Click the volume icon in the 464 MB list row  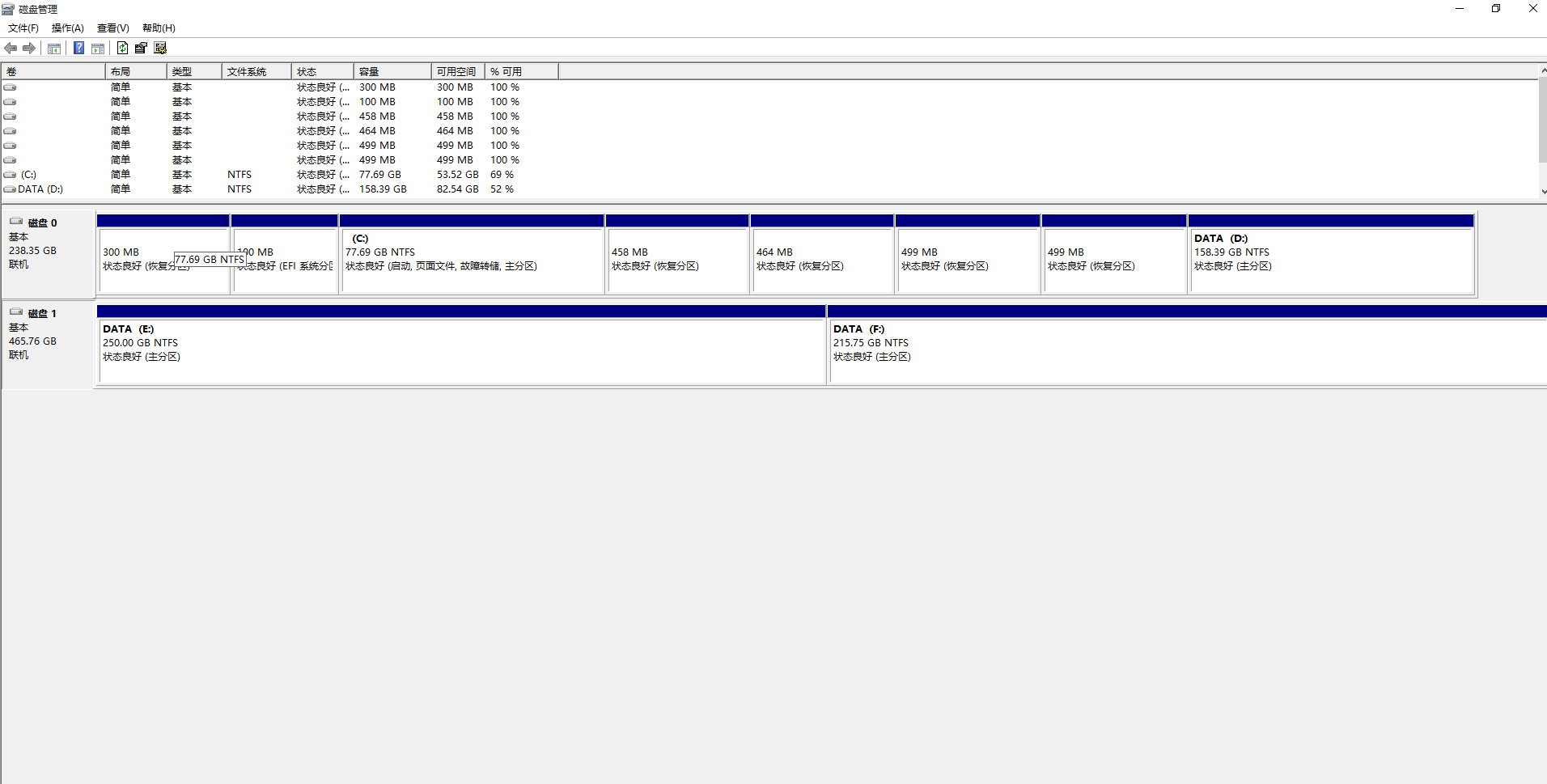(10, 131)
